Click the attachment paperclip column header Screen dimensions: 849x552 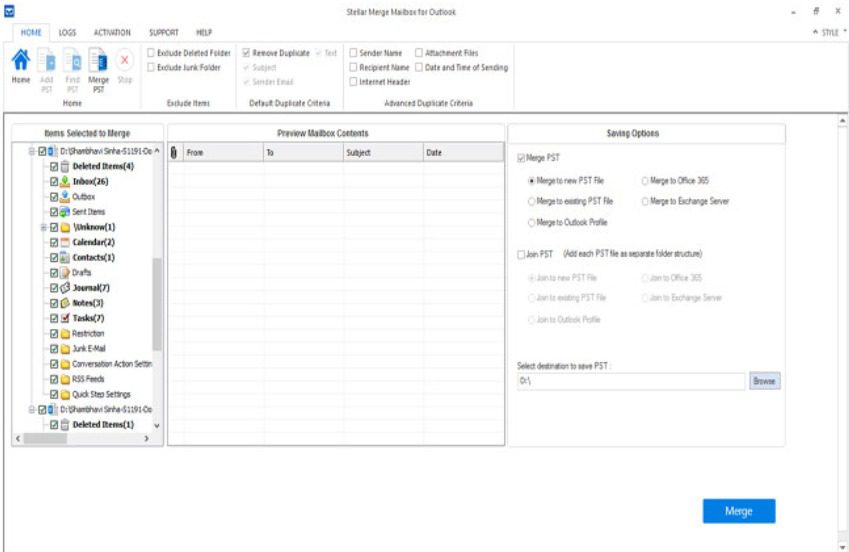tap(175, 153)
